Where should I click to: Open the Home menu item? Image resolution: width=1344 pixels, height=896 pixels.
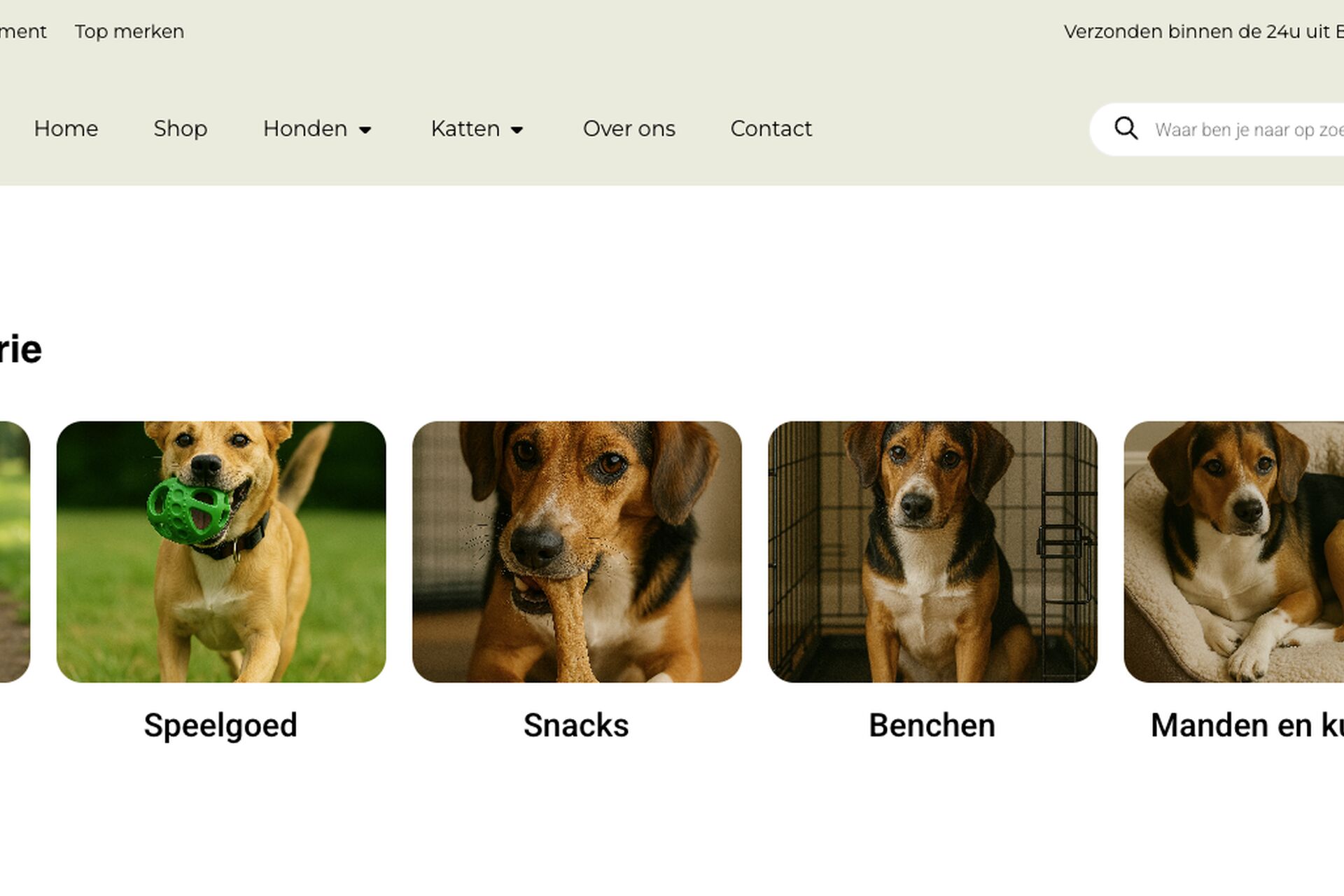click(x=66, y=129)
